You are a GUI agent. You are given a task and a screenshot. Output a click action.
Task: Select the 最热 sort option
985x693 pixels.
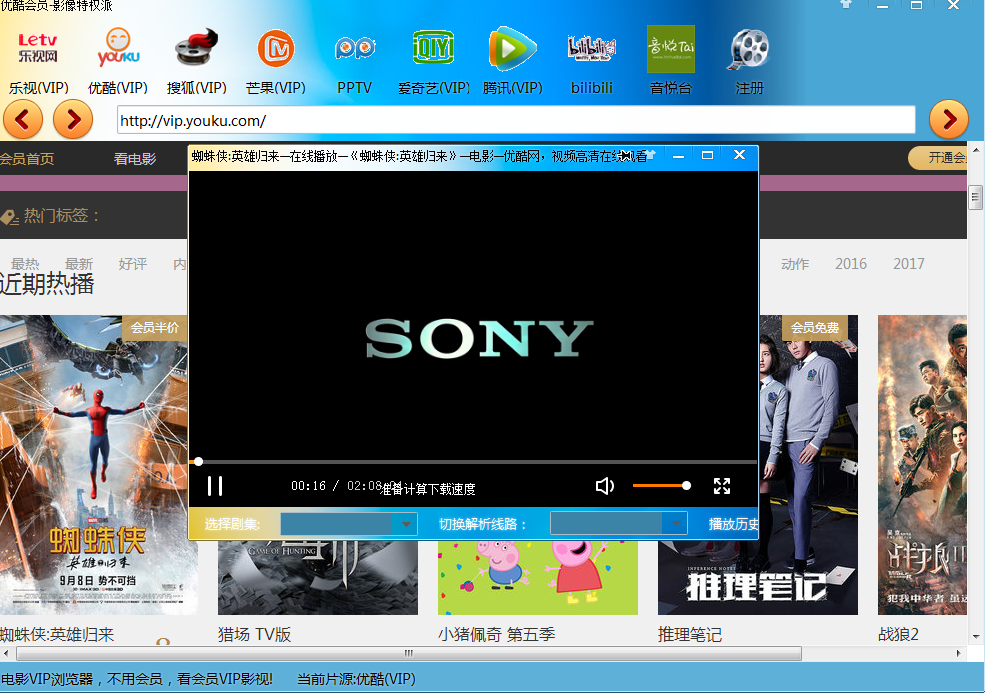[x=25, y=264]
